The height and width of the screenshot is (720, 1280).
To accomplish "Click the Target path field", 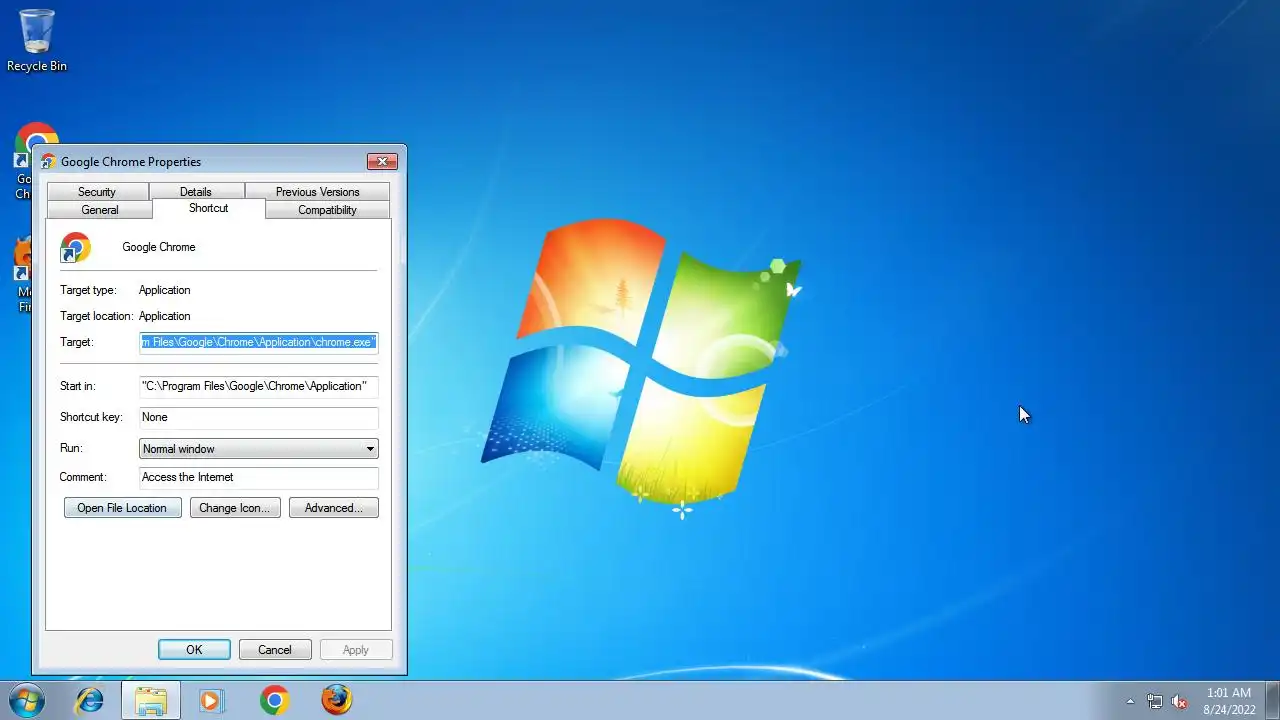I will click(x=258, y=342).
